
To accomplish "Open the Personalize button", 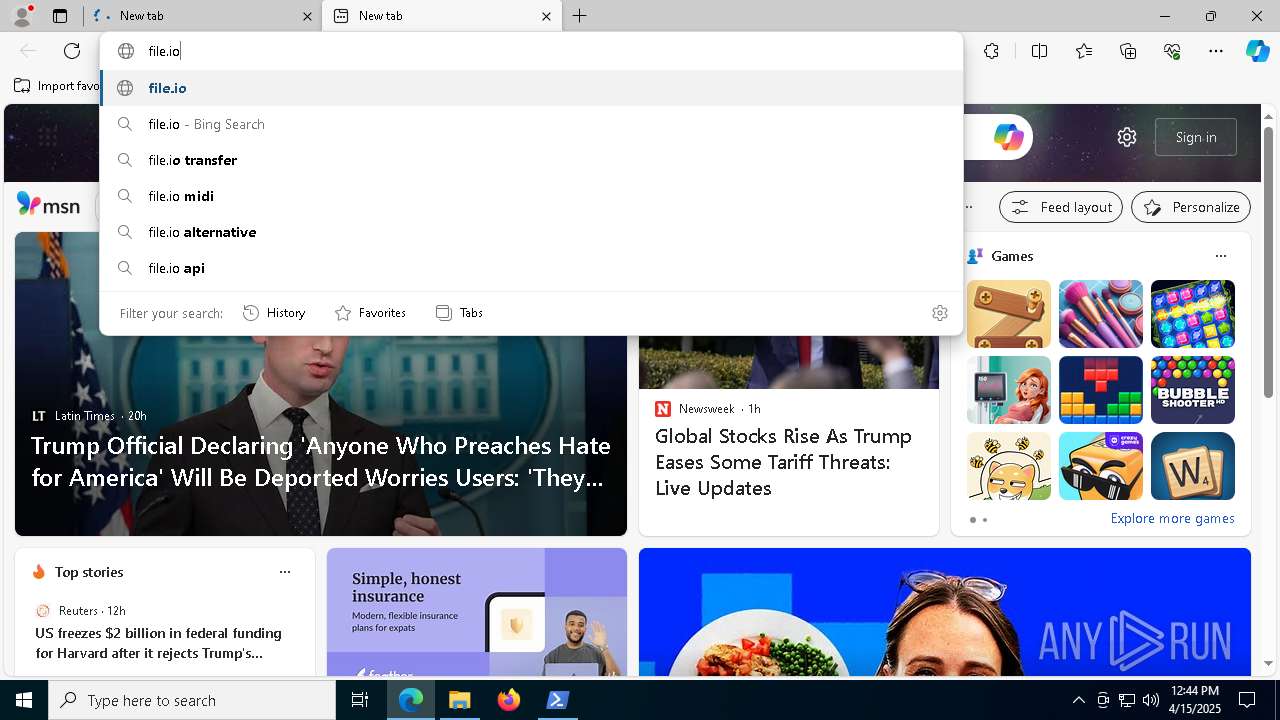I will tap(1191, 207).
